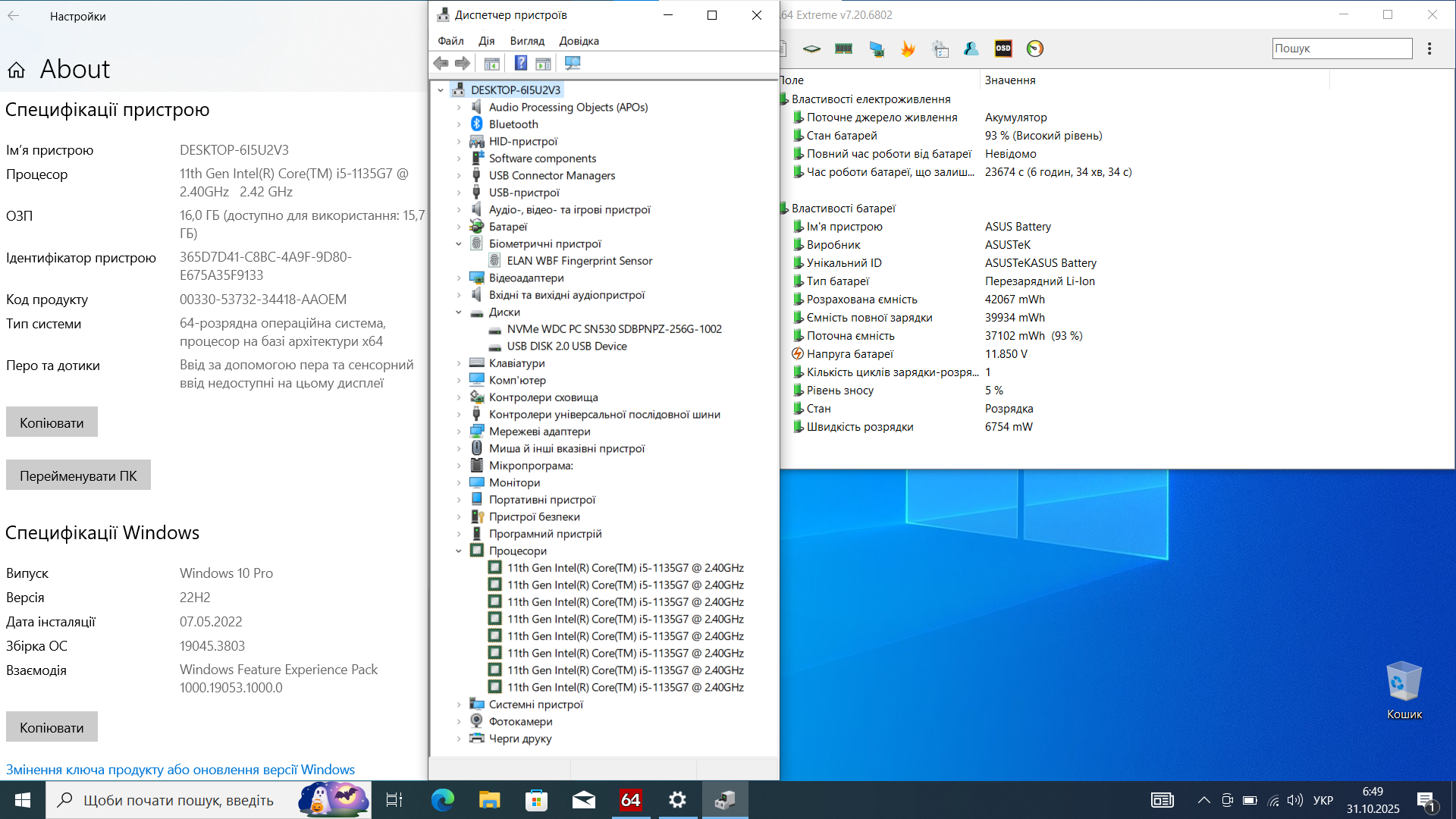Click the network monitor icon in AIDA64
Image resolution: width=1456 pixels, height=819 pixels.
877,49
